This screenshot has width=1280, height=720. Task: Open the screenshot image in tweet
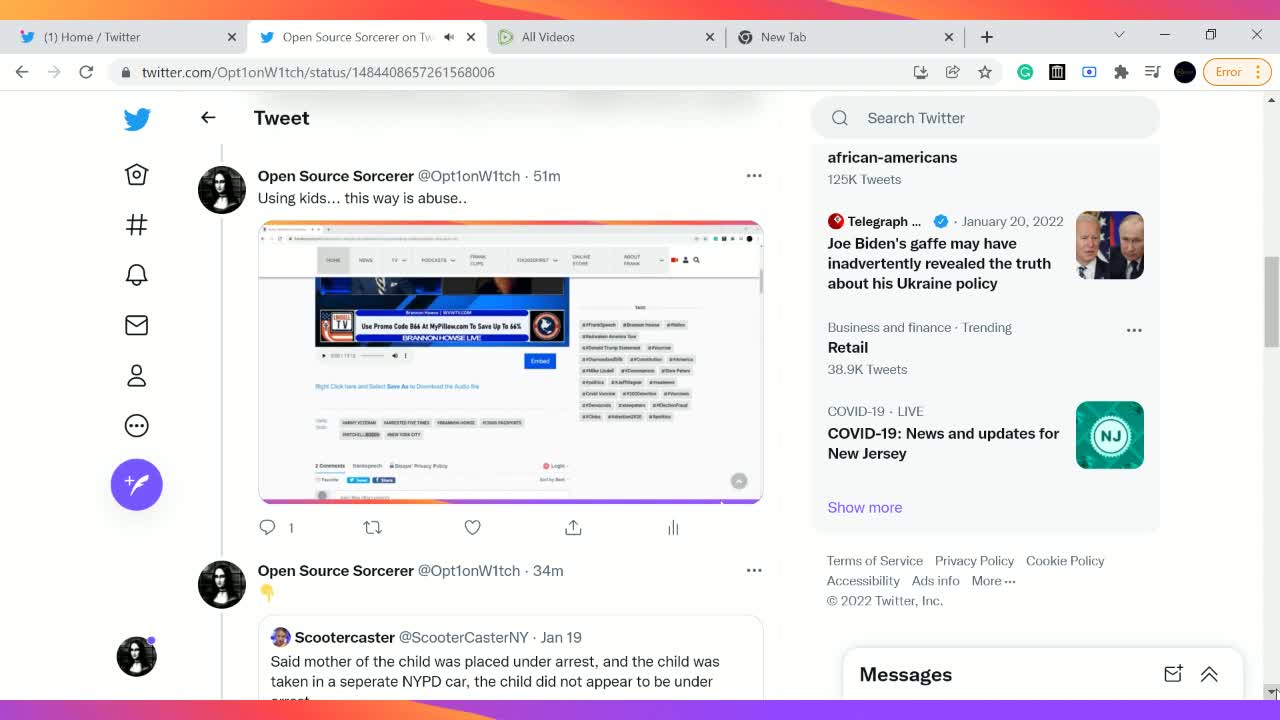click(x=510, y=362)
